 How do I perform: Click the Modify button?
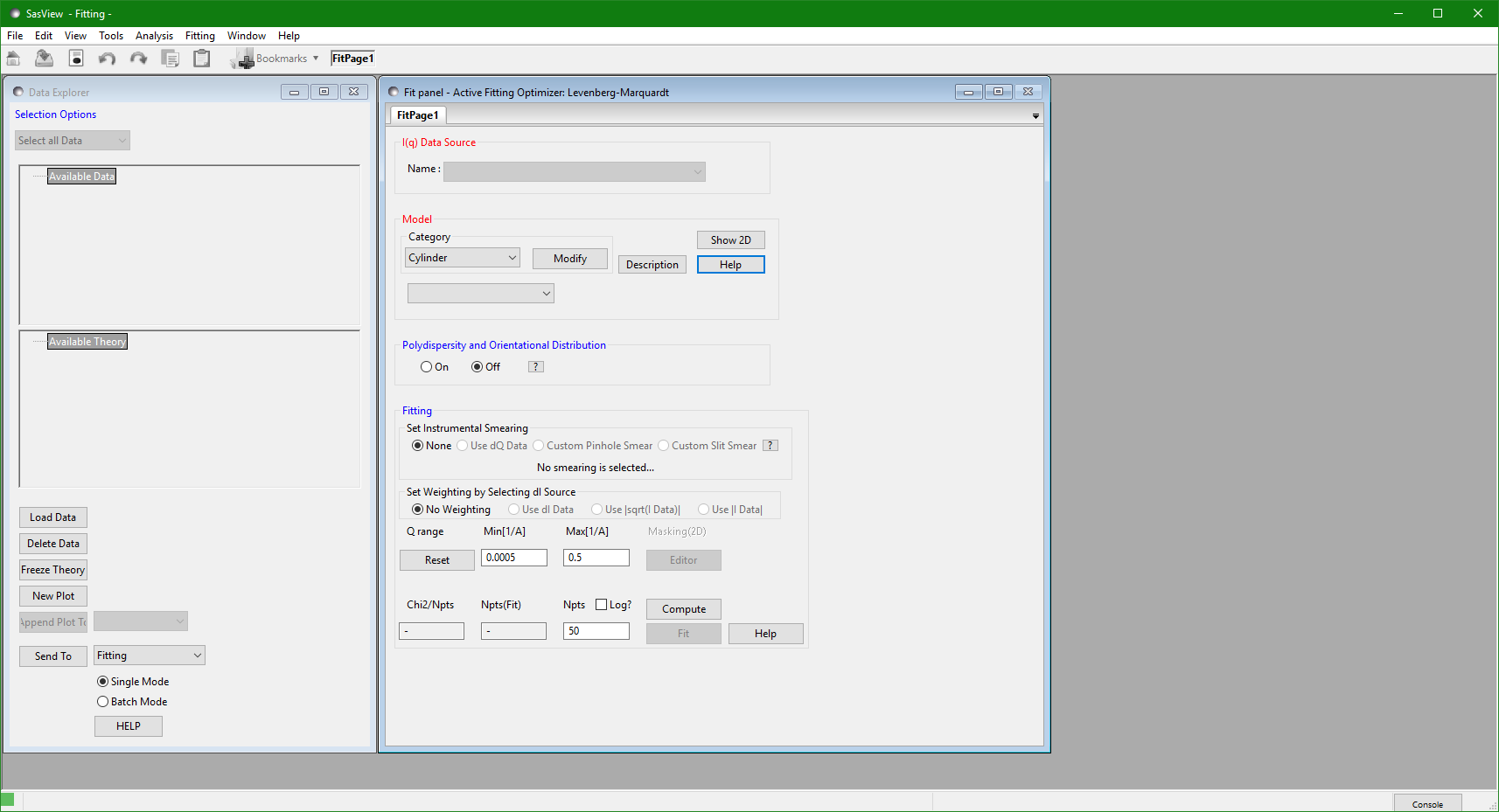click(570, 259)
